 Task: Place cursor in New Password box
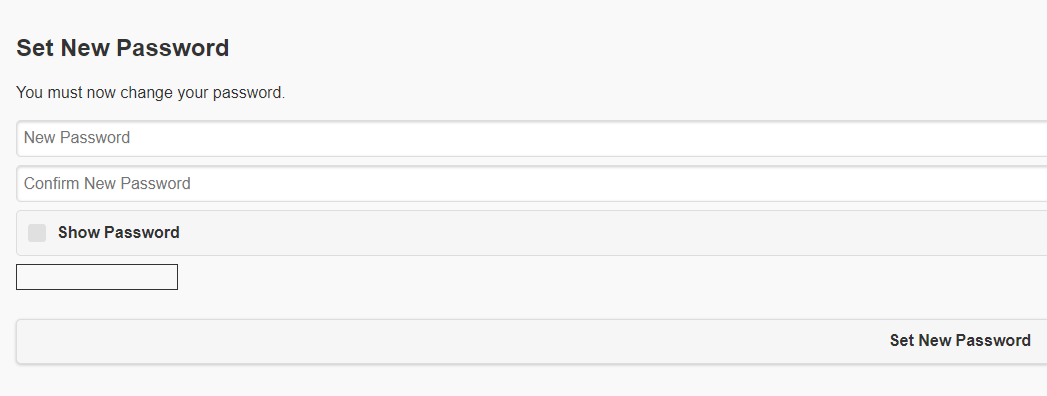(x=532, y=138)
